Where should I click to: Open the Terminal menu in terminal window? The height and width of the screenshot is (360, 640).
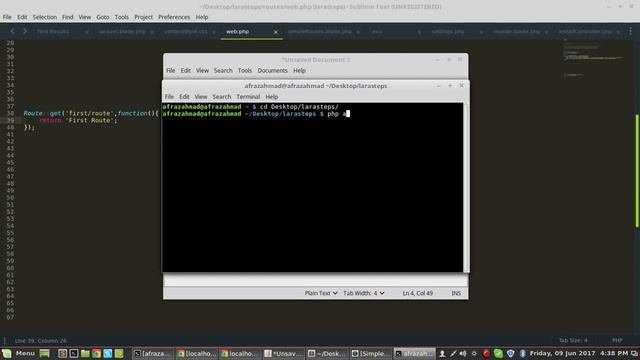pyautogui.click(x=248, y=97)
